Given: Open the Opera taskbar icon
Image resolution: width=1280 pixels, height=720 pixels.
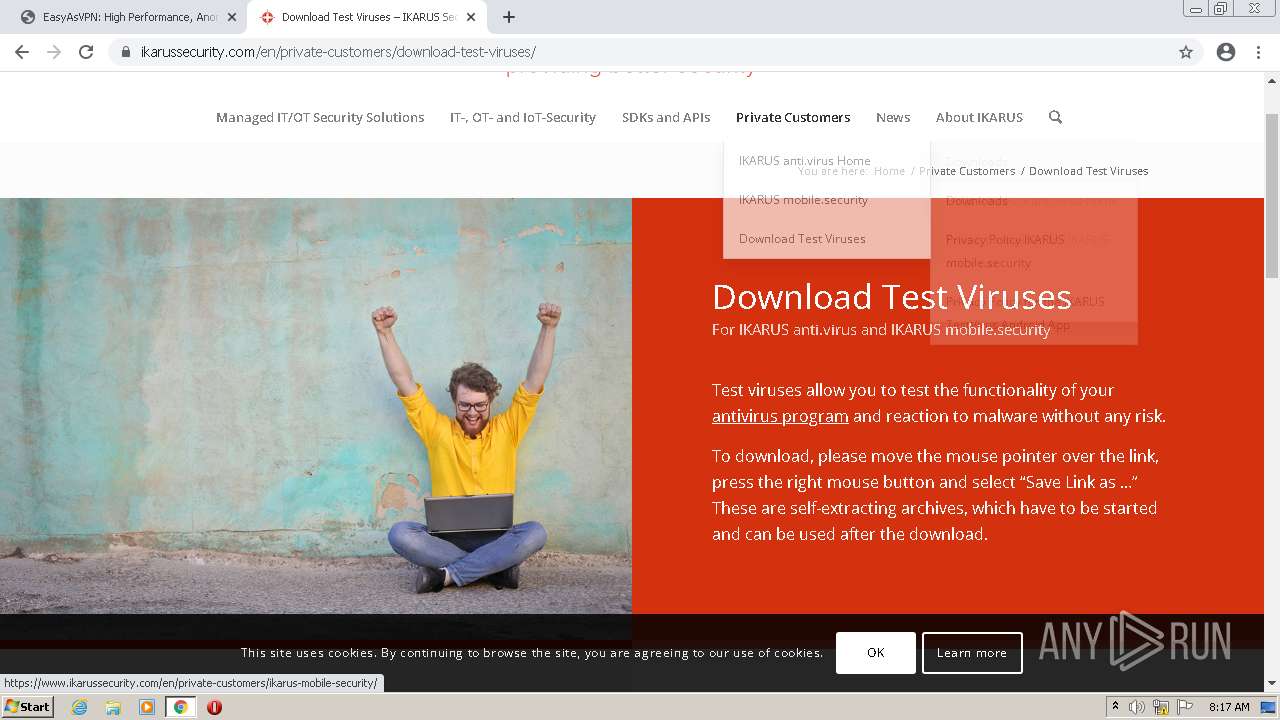Looking at the screenshot, I should (214, 707).
